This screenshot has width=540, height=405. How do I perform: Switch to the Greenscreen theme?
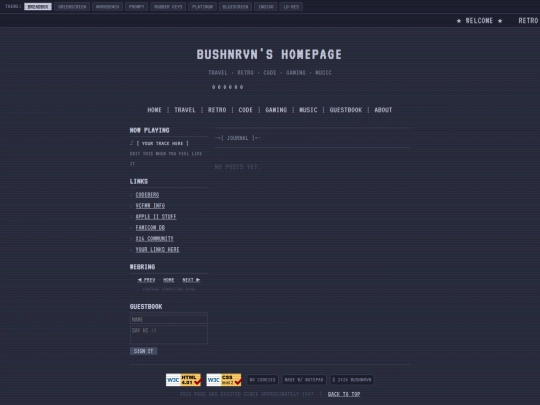tap(72, 7)
